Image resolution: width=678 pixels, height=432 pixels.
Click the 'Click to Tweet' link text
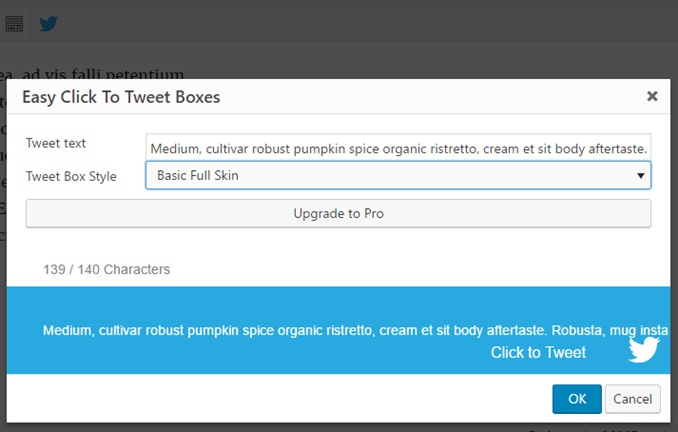click(538, 352)
